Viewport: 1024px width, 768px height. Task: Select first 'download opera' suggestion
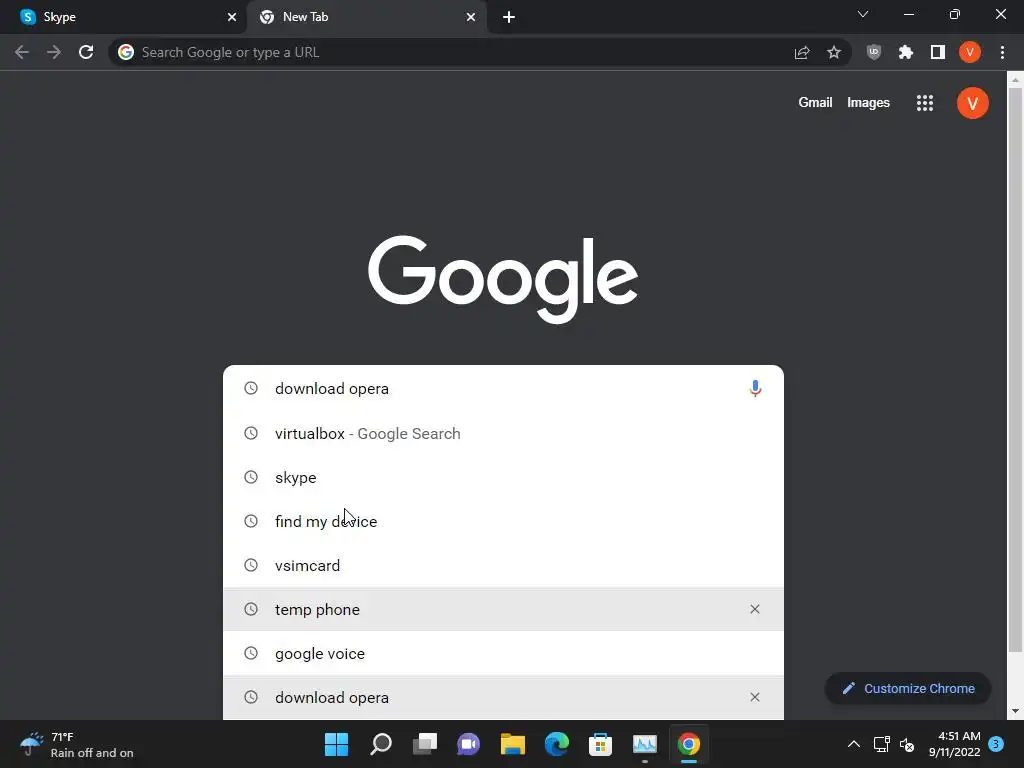pos(503,389)
